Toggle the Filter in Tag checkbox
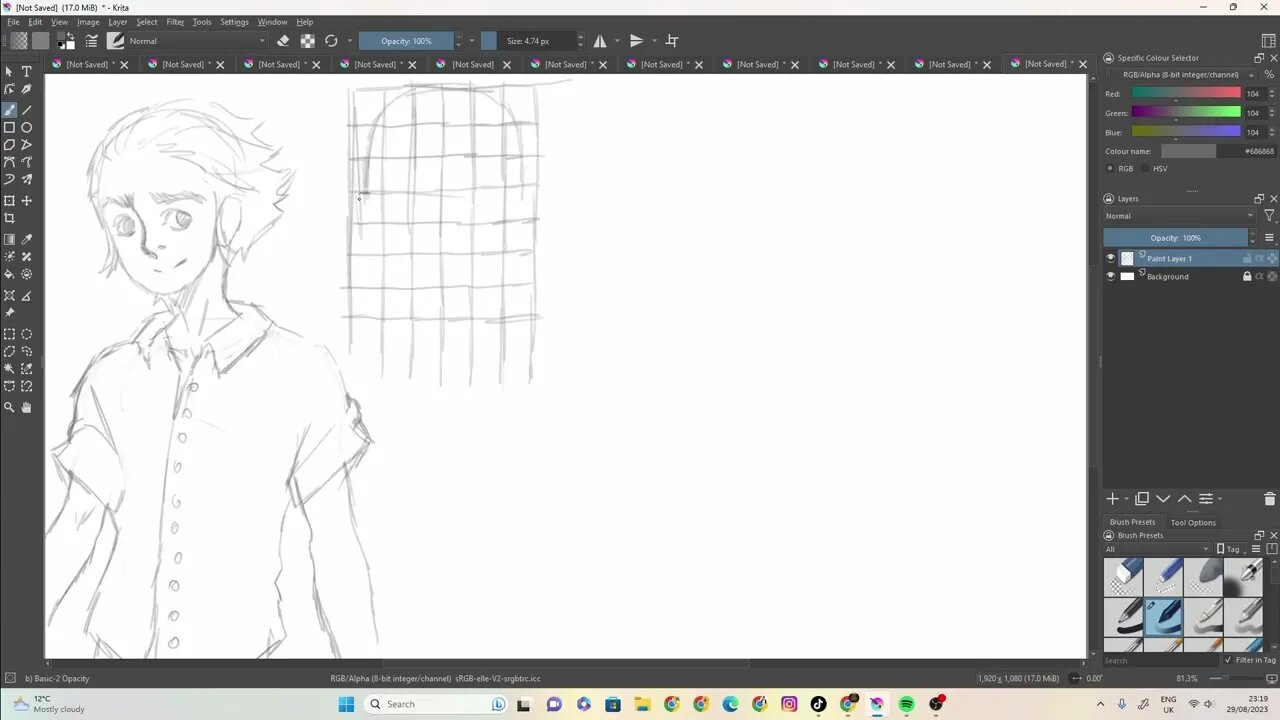This screenshot has height=720, width=1280. (1228, 660)
